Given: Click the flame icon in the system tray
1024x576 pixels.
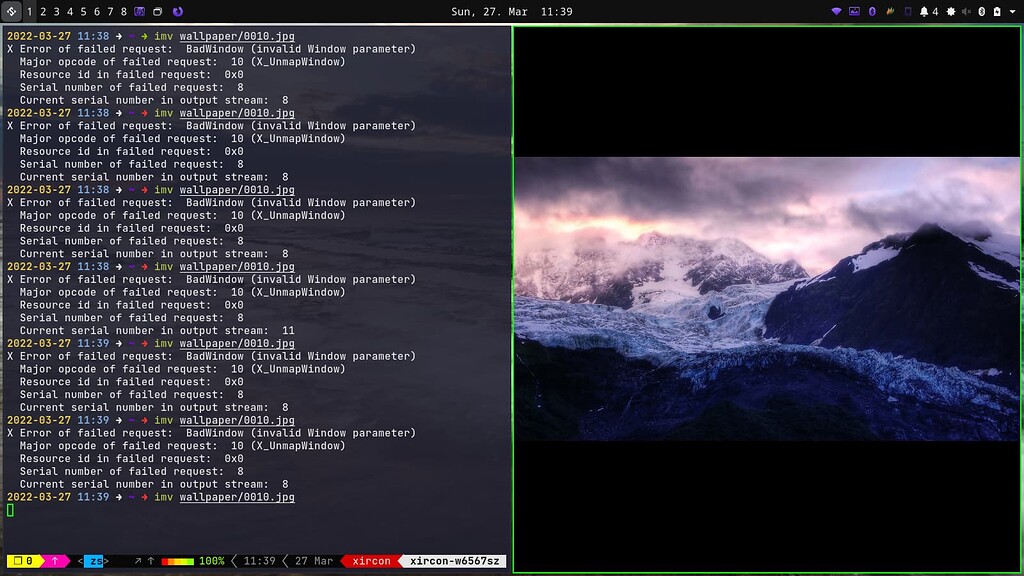Looking at the screenshot, I should (x=890, y=10).
